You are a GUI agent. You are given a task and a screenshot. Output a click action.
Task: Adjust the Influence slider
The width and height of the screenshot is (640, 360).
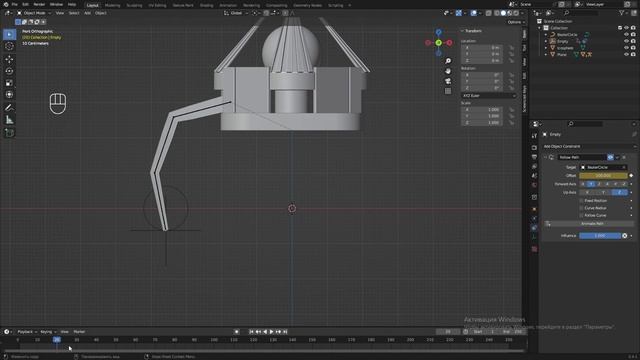tap(600, 236)
